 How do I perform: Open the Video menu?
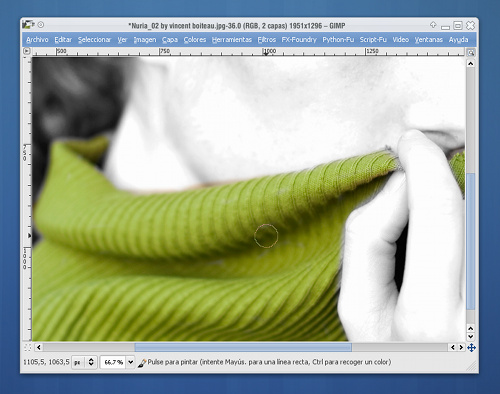point(400,40)
